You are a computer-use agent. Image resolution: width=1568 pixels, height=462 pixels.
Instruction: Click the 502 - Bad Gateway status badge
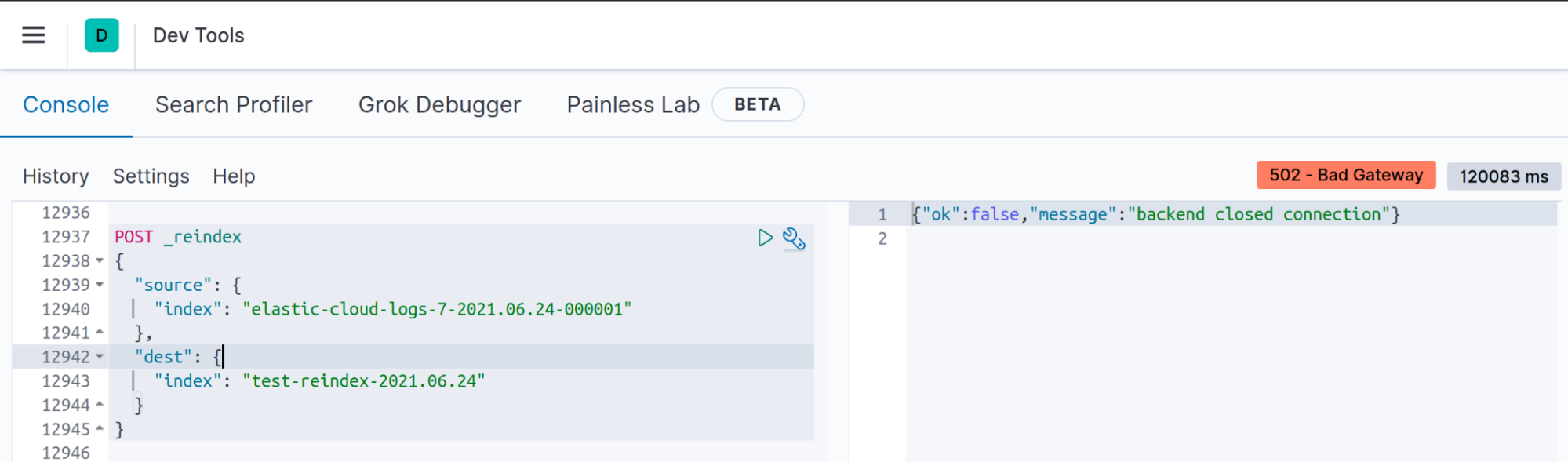[1346, 175]
